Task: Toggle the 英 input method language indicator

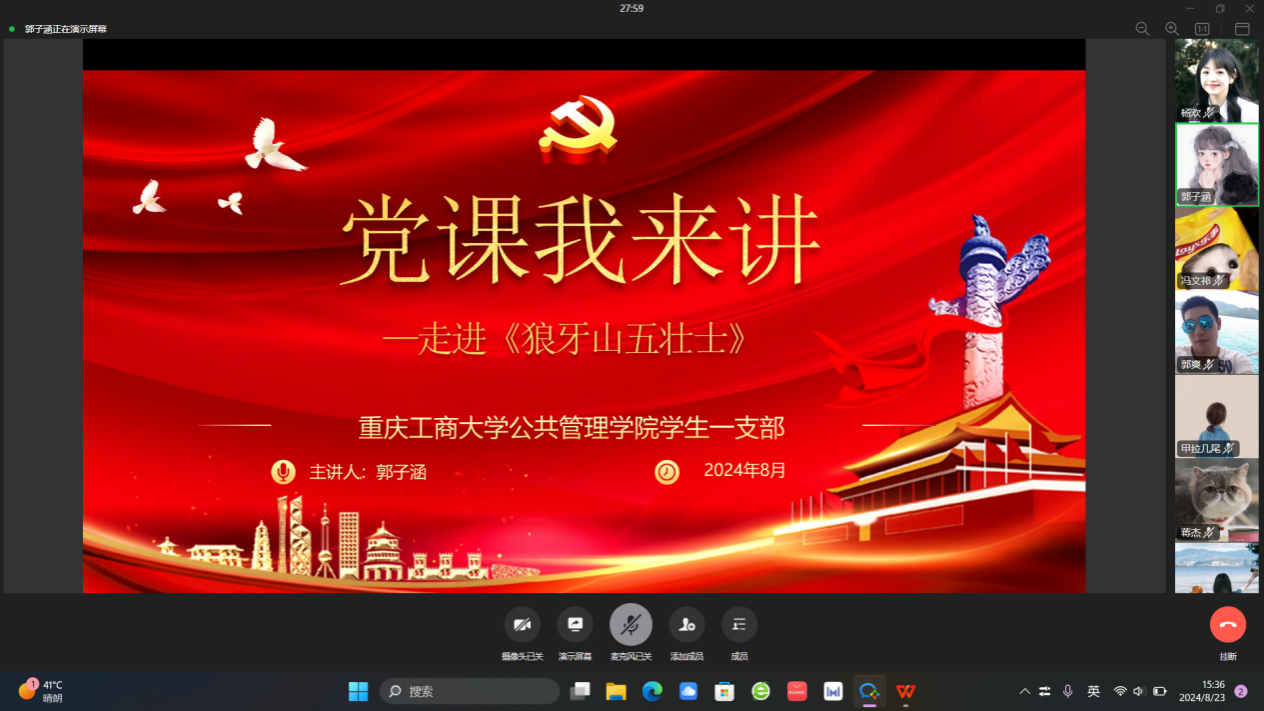Action: coord(1093,691)
